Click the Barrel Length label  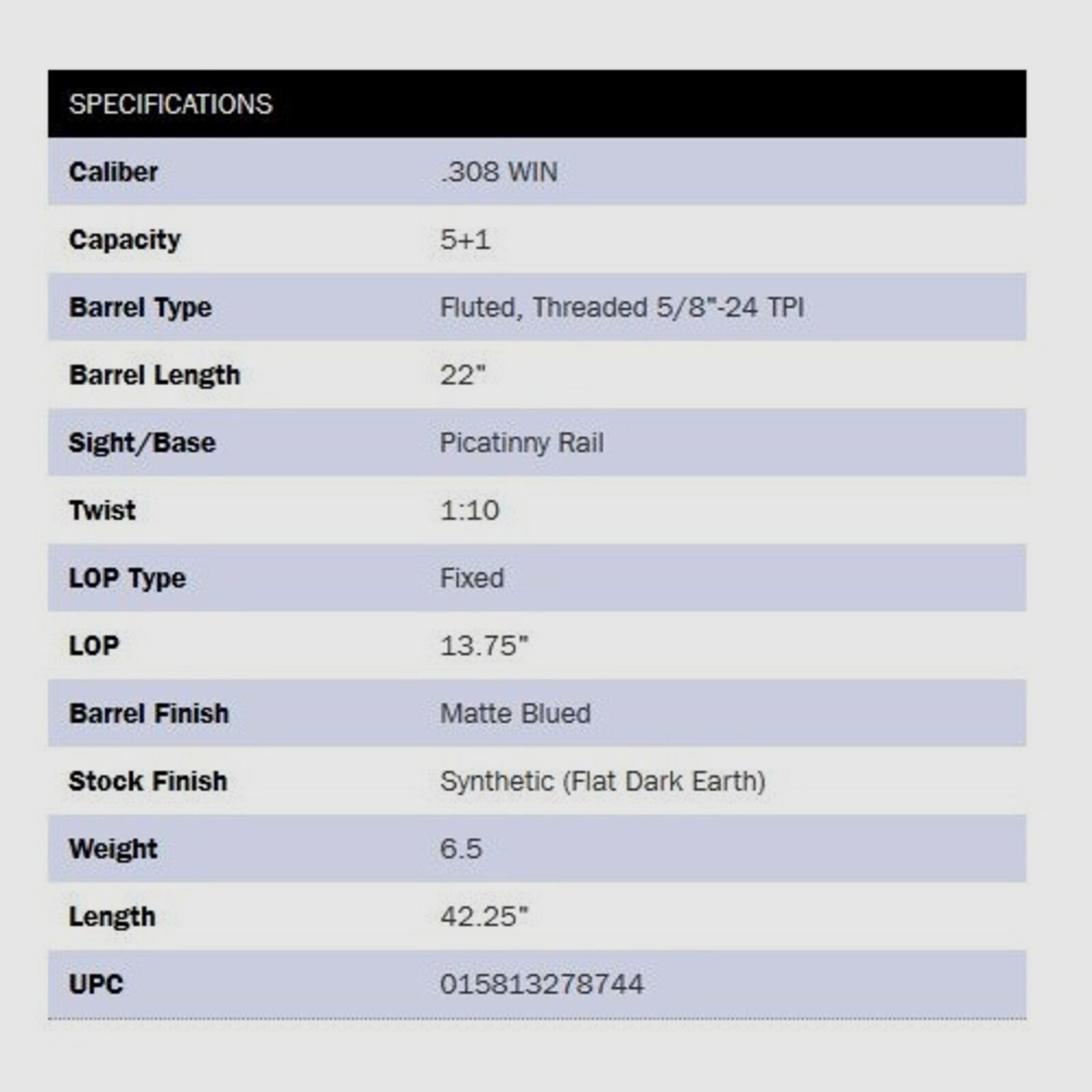click(x=155, y=375)
